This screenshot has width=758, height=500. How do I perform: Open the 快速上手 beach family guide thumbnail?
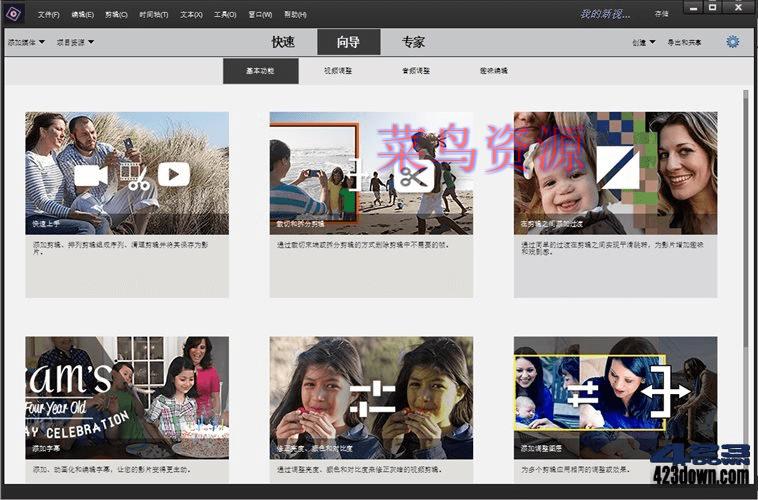click(127, 173)
